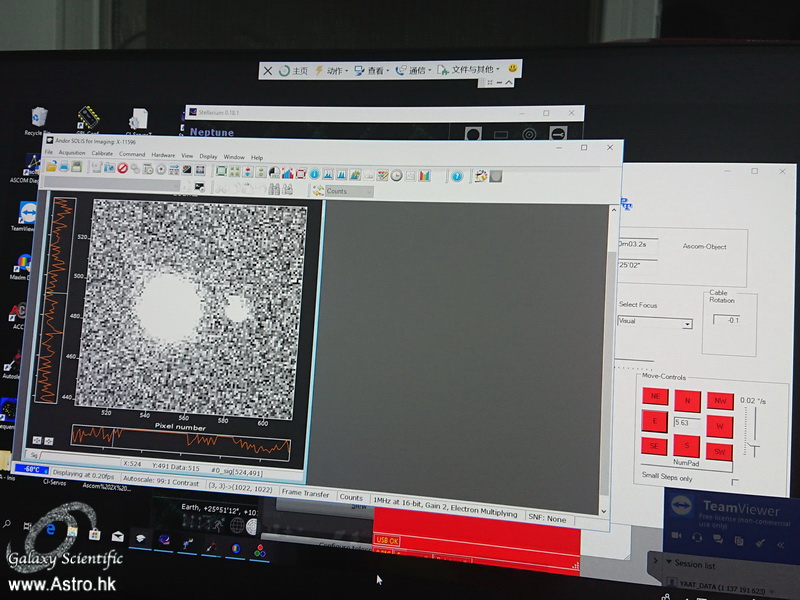Image resolution: width=800 pixels, height=600 pixels.
Task: Click the red abort acquisition icon
Action: coord(122,170)
